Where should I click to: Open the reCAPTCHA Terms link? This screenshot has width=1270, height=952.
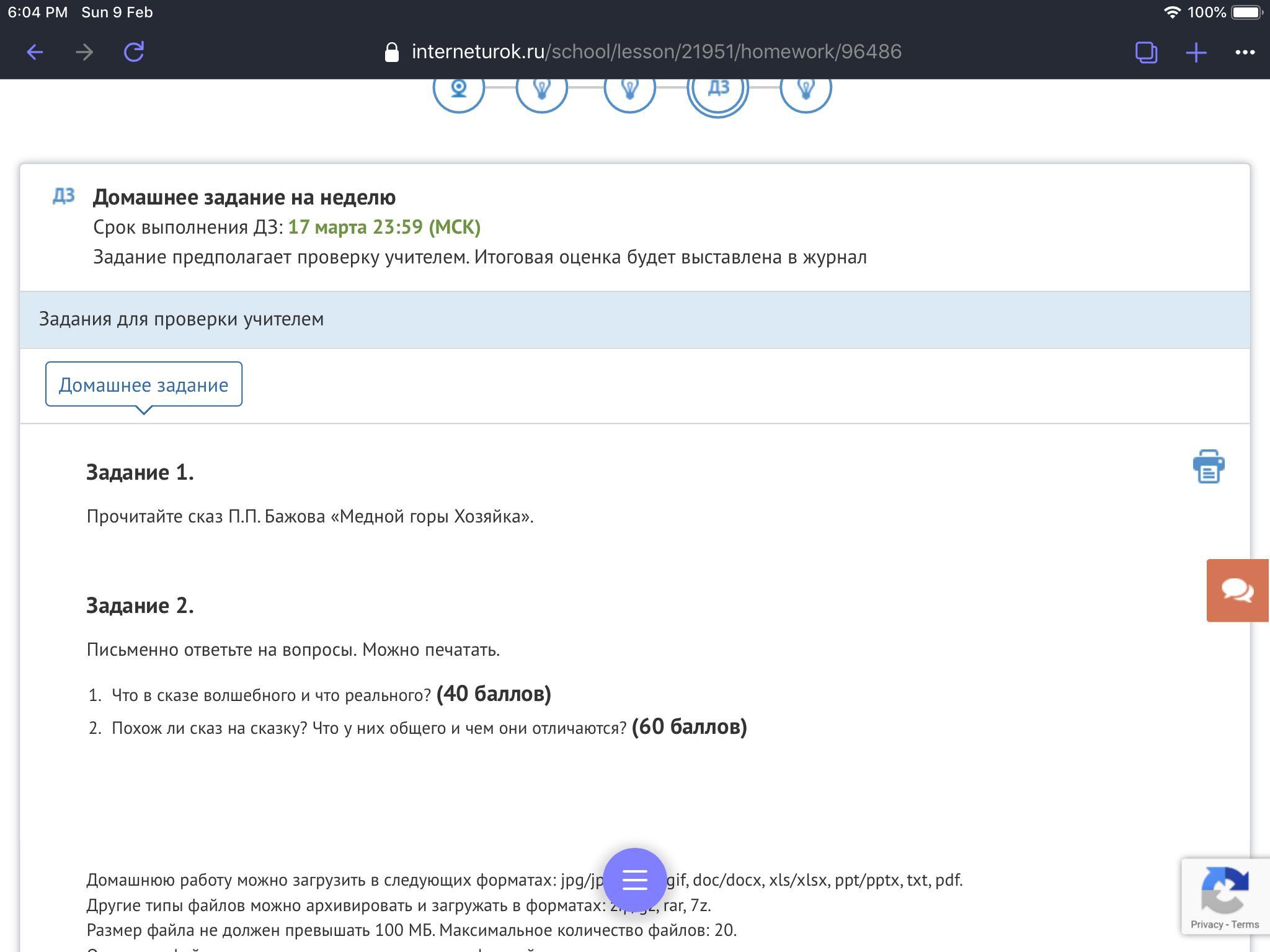1245,924
